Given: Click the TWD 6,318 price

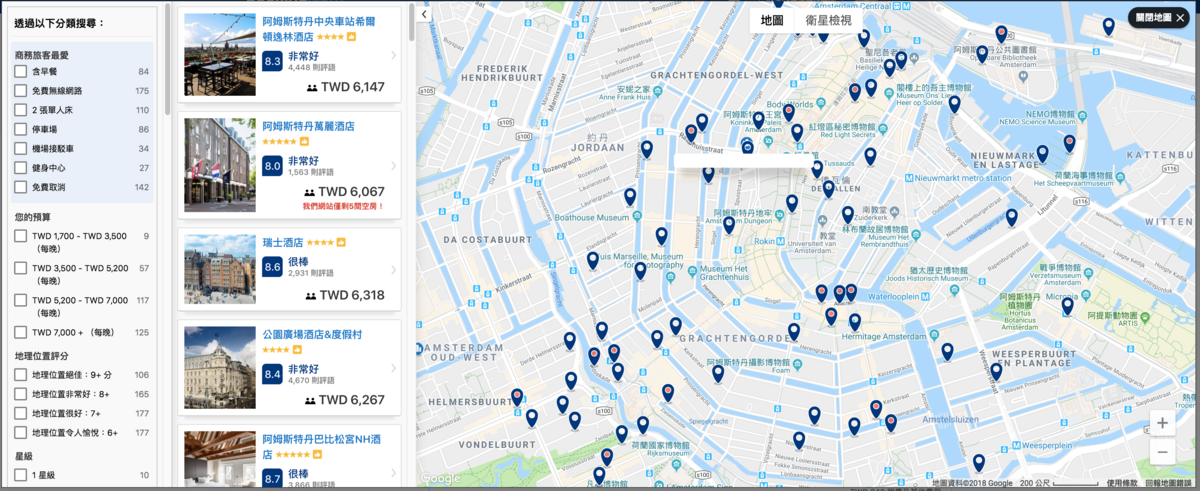Looking at the screenshot, I should pos(353,295).
